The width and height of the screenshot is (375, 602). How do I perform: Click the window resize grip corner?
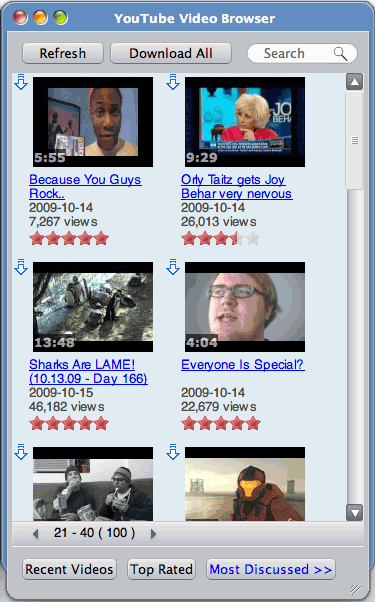coord(356,589)
